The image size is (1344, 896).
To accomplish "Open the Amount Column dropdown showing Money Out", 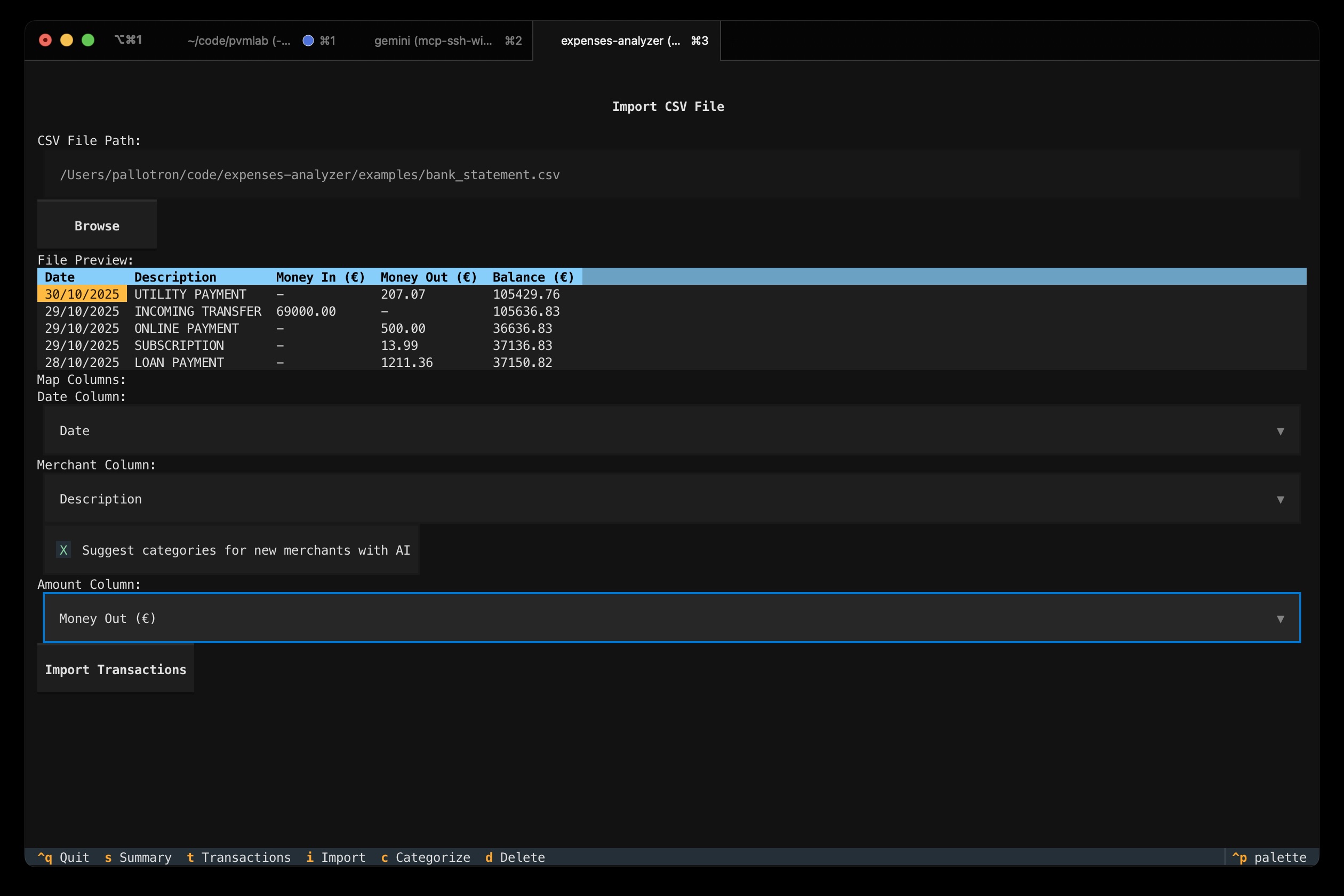I will (672, 618).
